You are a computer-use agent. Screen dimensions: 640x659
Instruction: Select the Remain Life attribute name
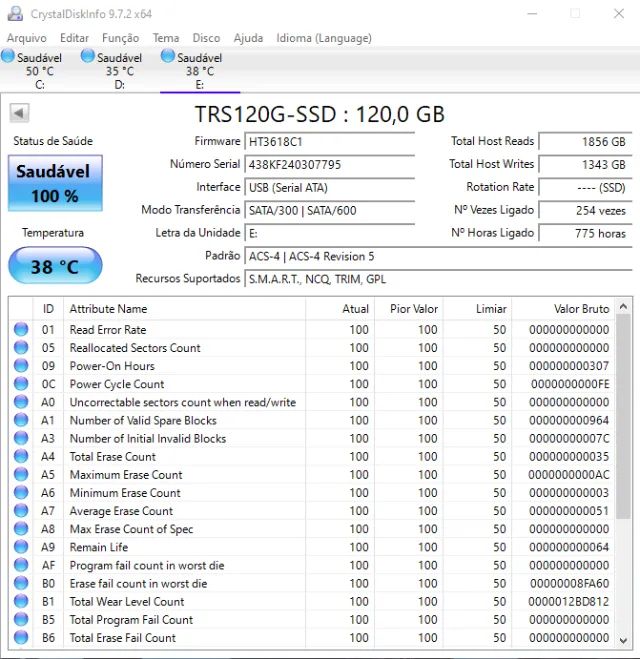(99, 547)
